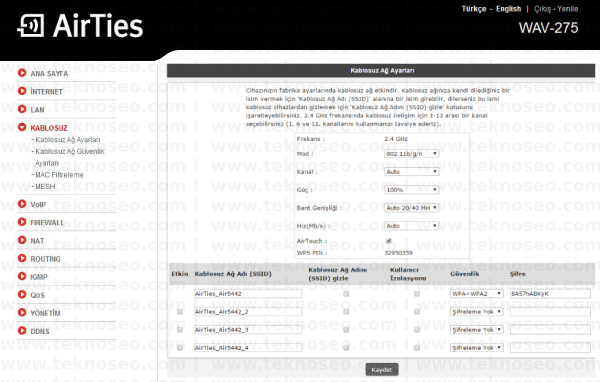Toggle the AirTouch checkbox
This screenshot has height=382, width=600.
389,241
